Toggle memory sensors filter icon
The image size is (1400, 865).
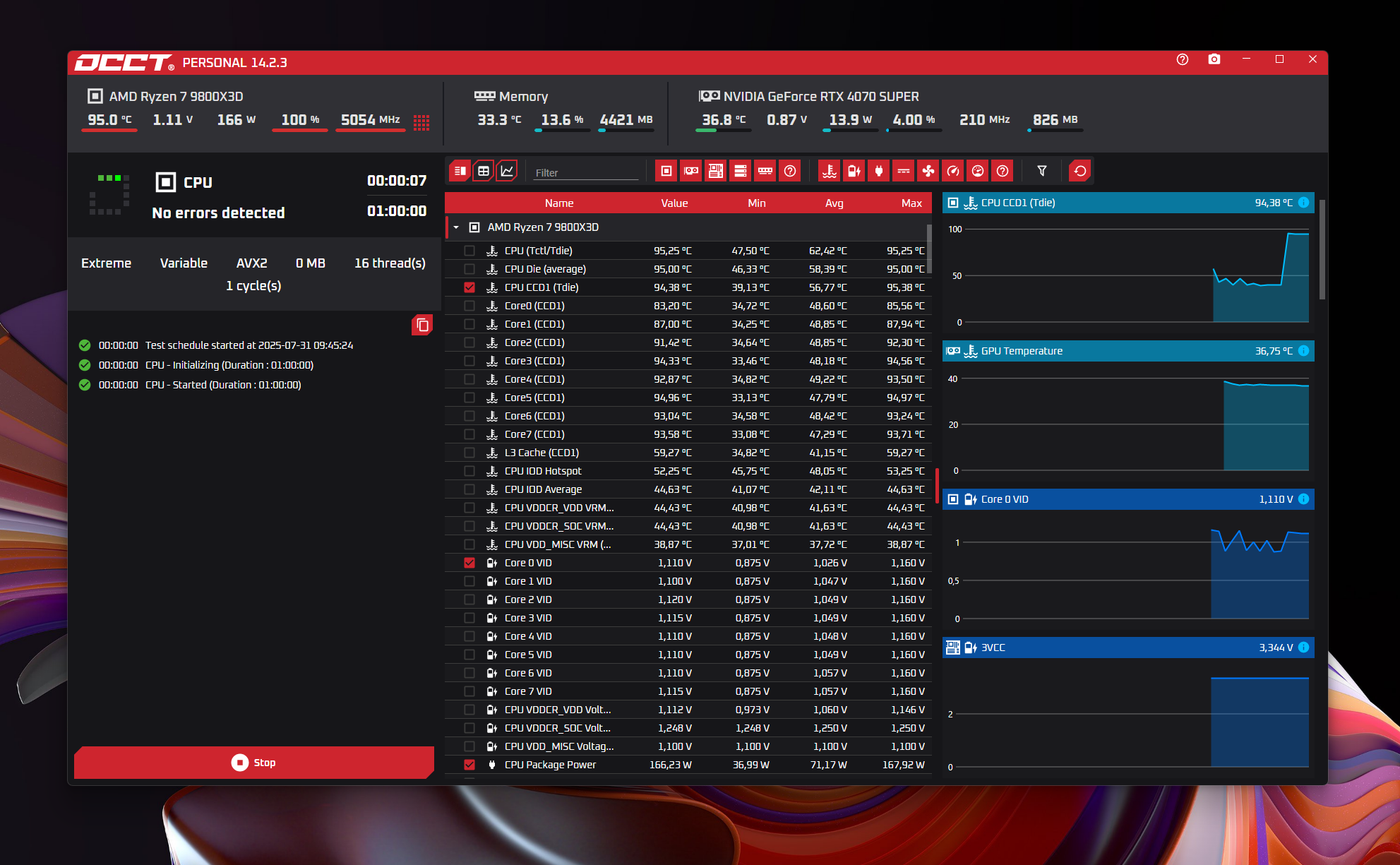(765, 171)
